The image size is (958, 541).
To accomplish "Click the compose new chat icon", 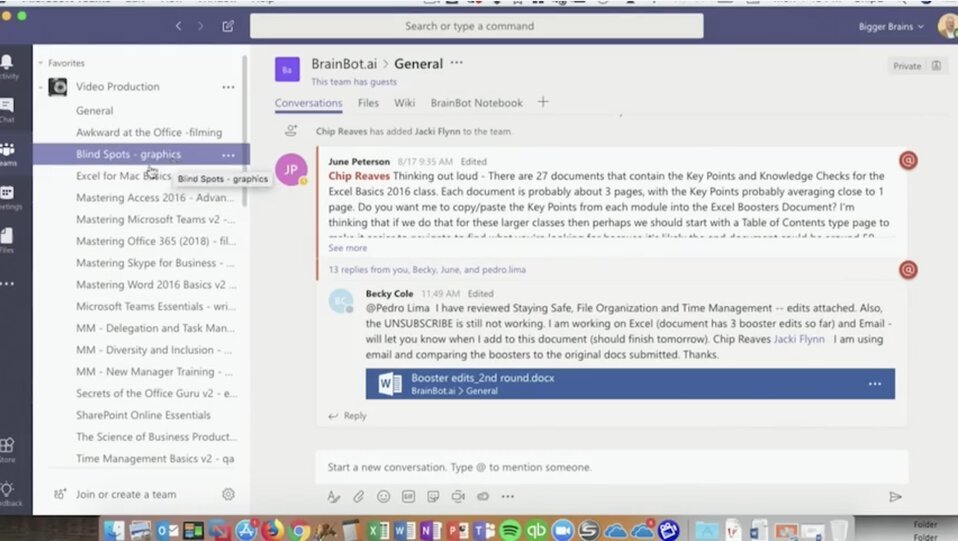I will pyautogui.click(x=228, y=26).
